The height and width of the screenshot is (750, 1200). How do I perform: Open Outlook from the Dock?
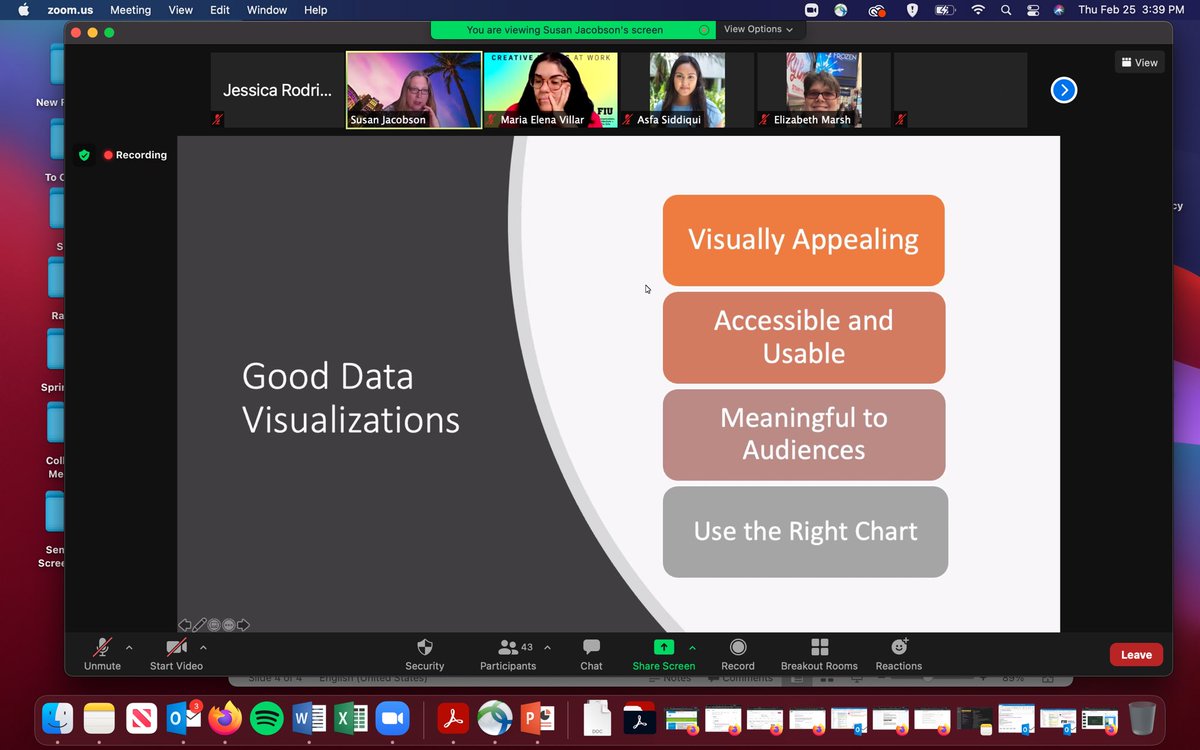(184, 718)
